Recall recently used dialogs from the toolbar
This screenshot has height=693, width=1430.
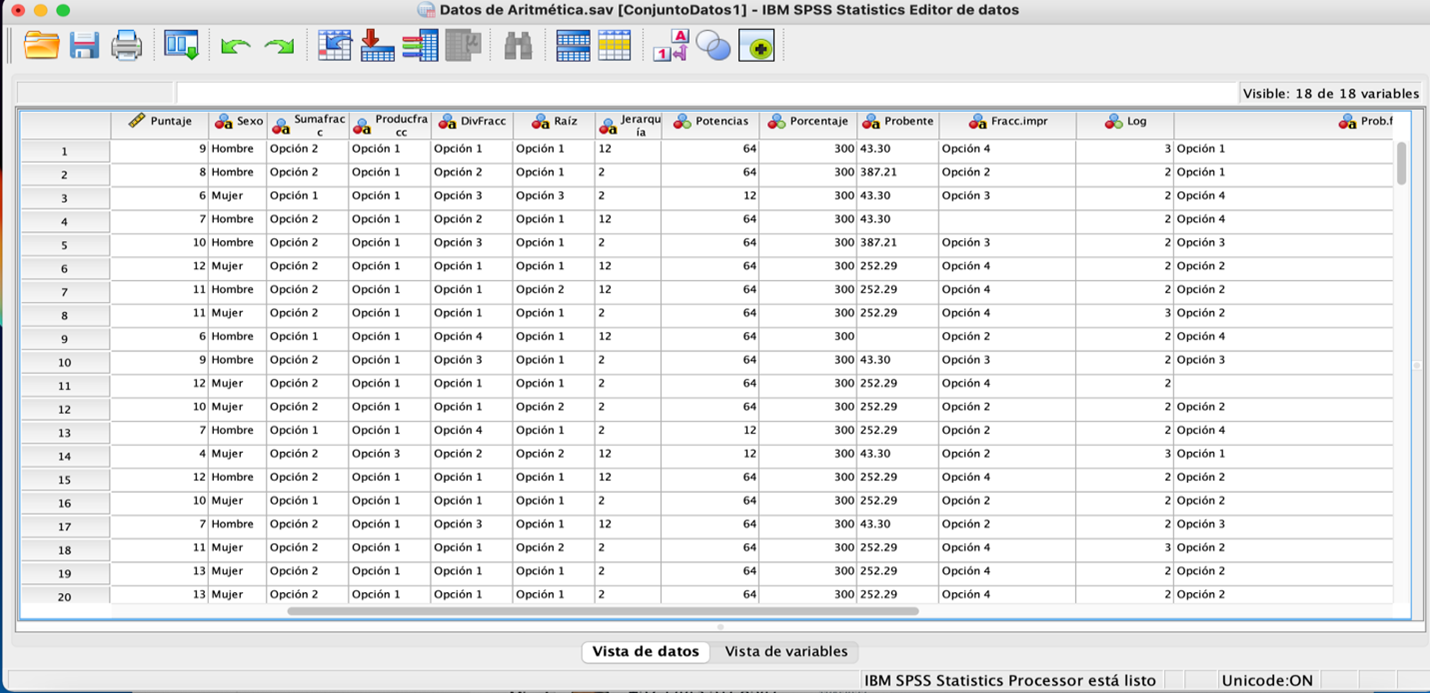[x=181, y=45]
